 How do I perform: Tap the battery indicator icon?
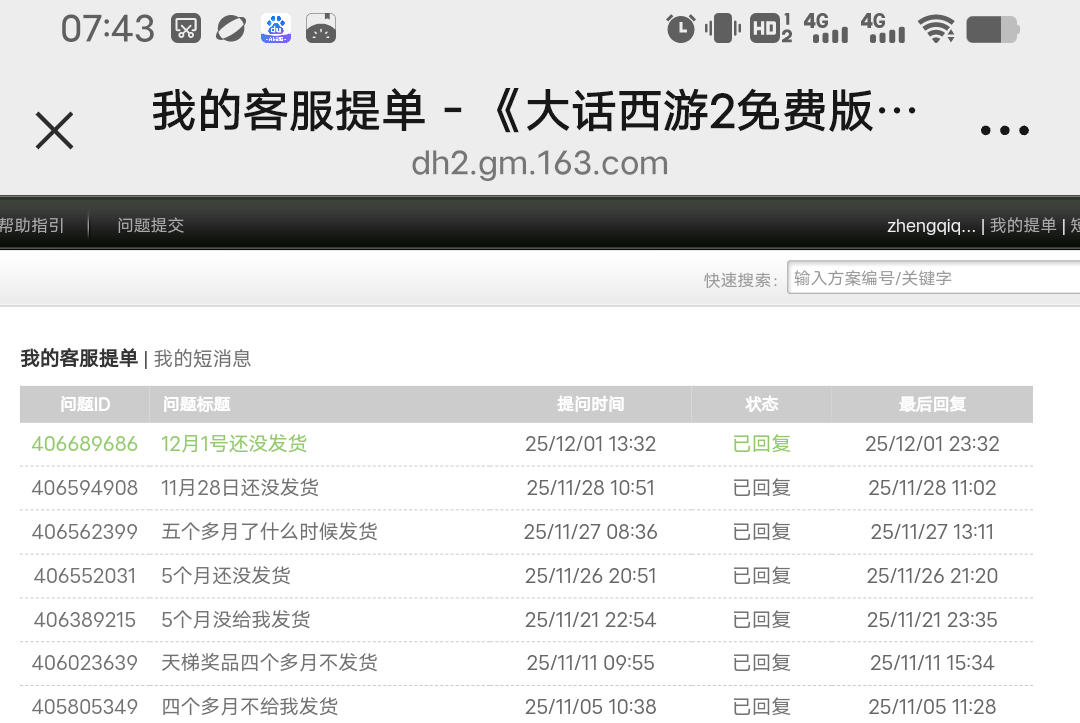click(x=992, y=29)
